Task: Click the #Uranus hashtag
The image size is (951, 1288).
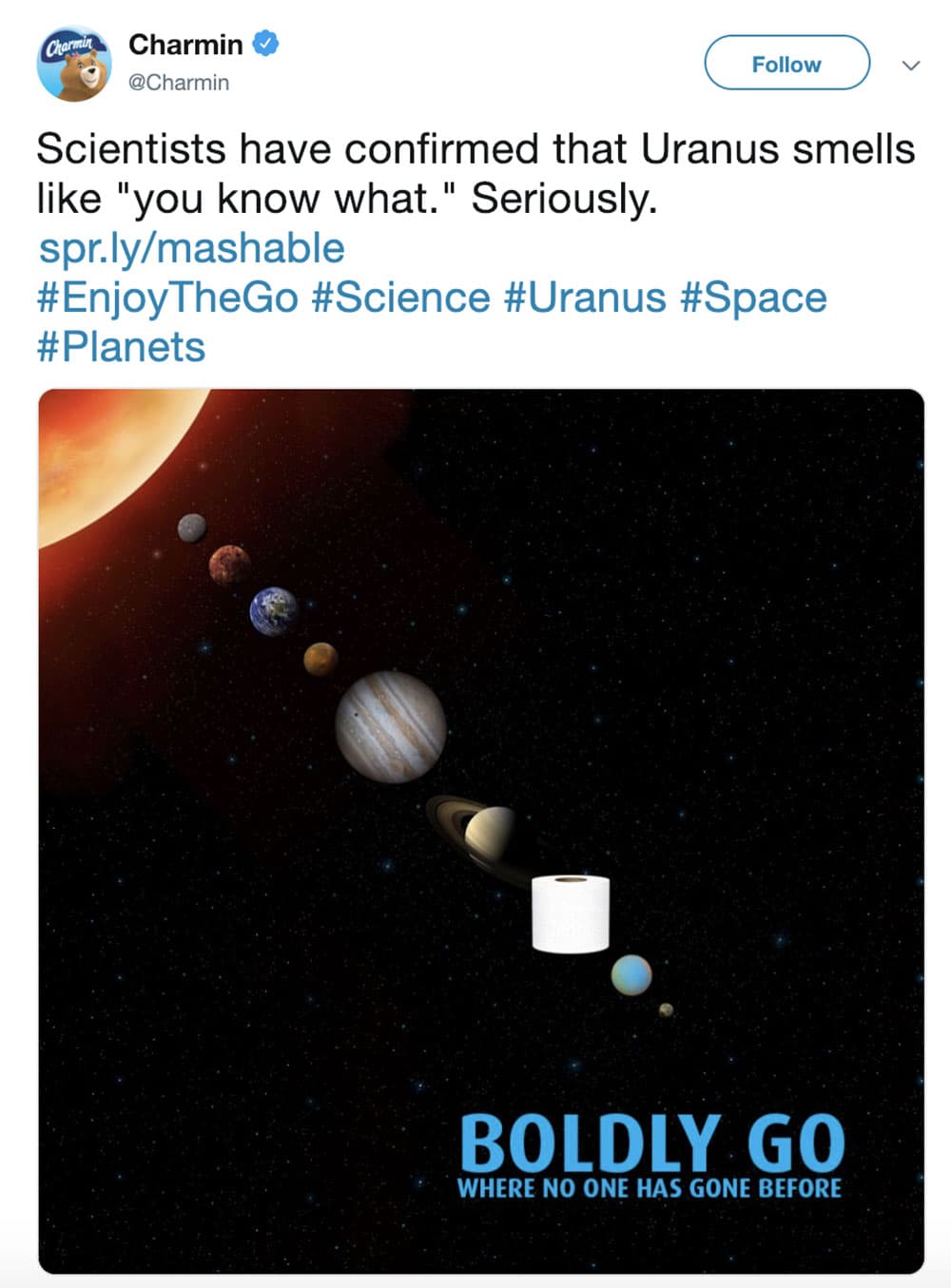Action: [585, 298]
